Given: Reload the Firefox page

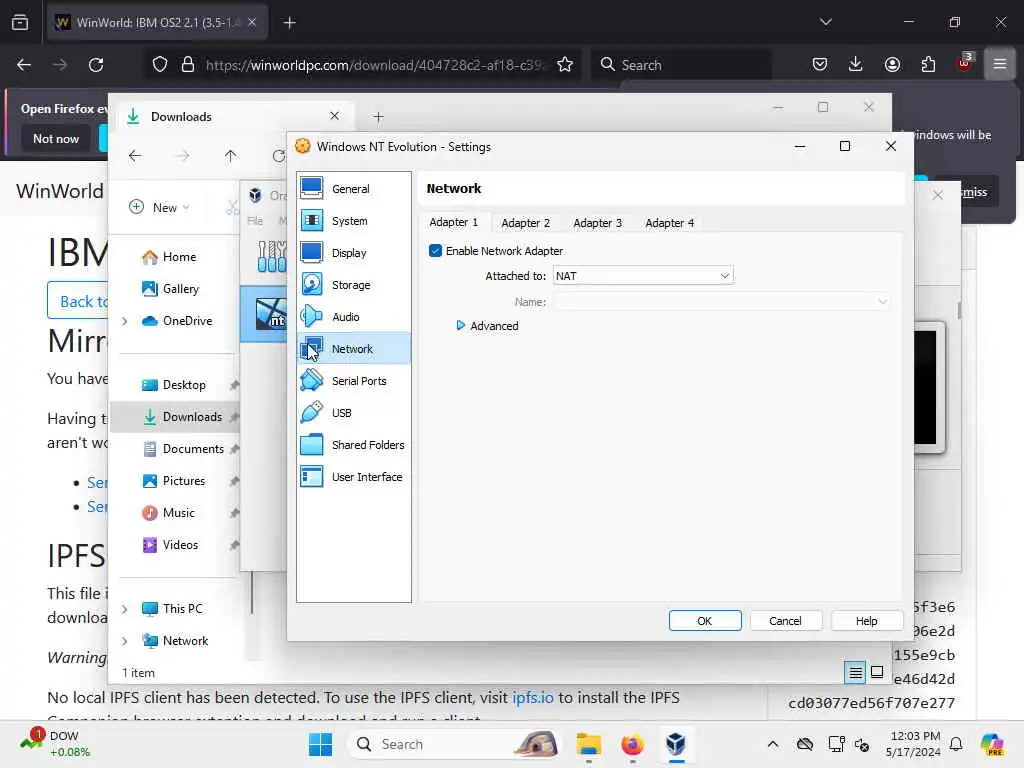Looking at the screenshot, I should pos(96,65).
